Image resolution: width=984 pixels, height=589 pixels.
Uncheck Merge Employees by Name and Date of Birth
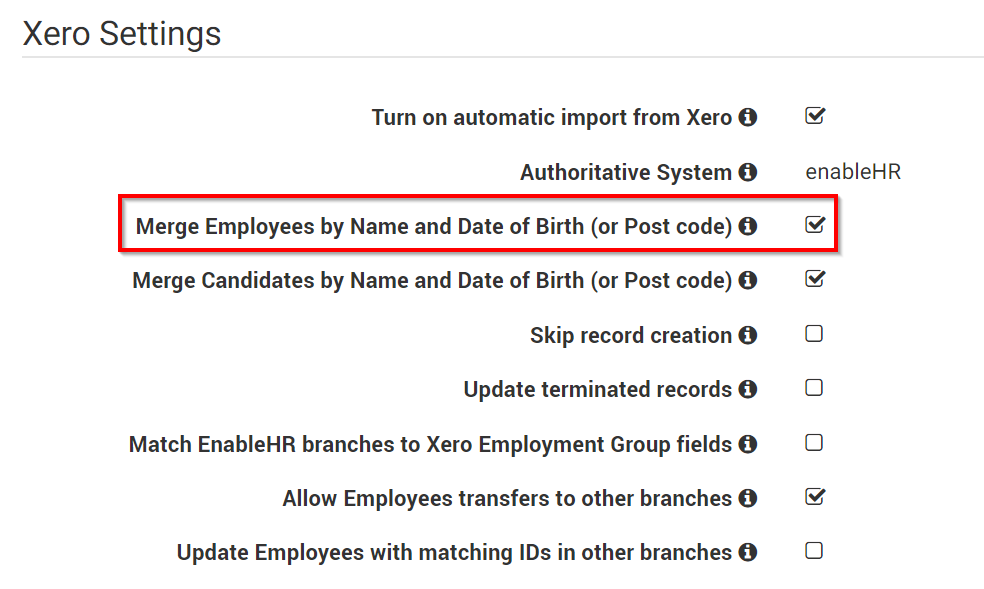point(815,225)
